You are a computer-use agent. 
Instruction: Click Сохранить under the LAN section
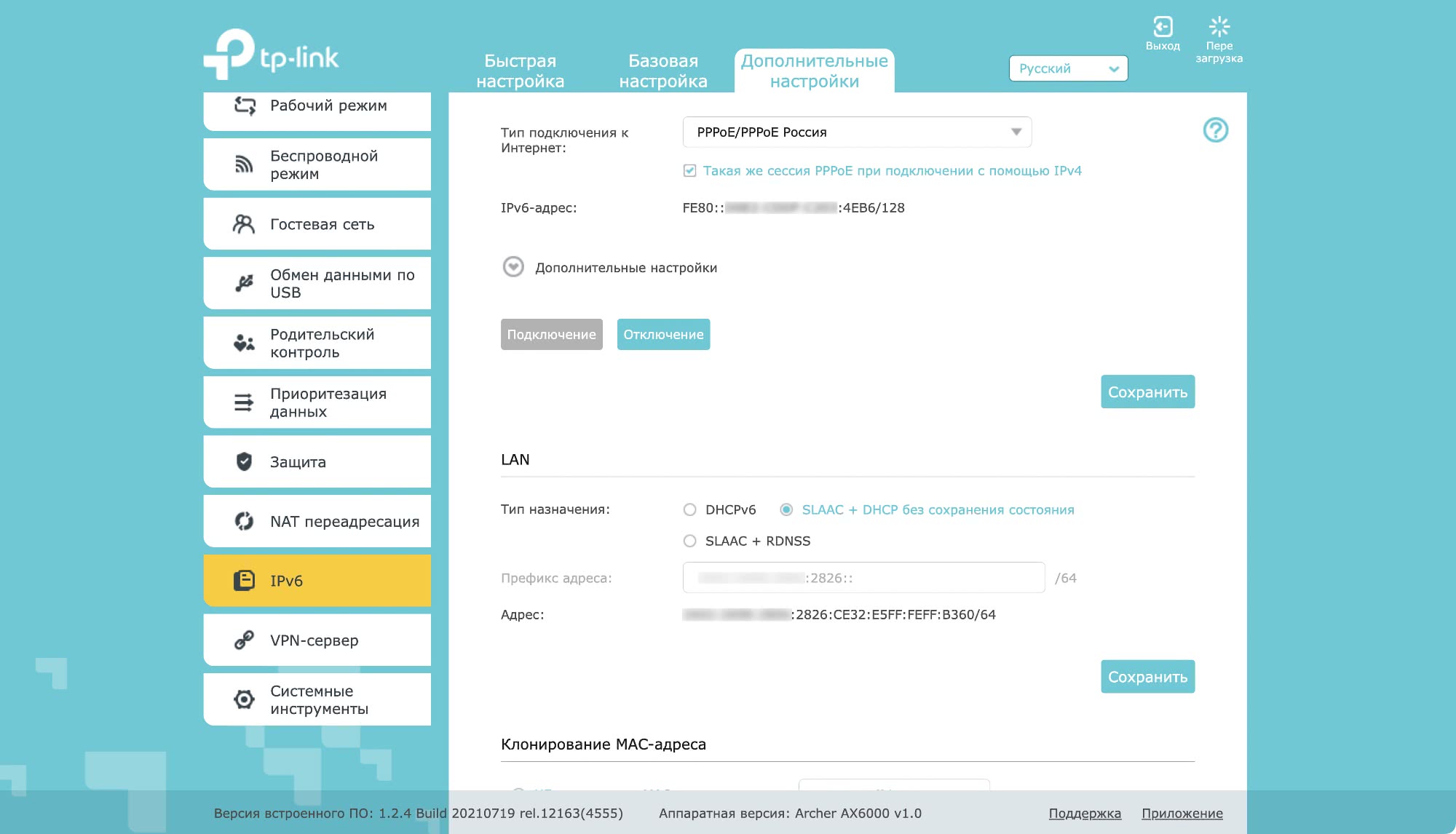pos(1147,676)
